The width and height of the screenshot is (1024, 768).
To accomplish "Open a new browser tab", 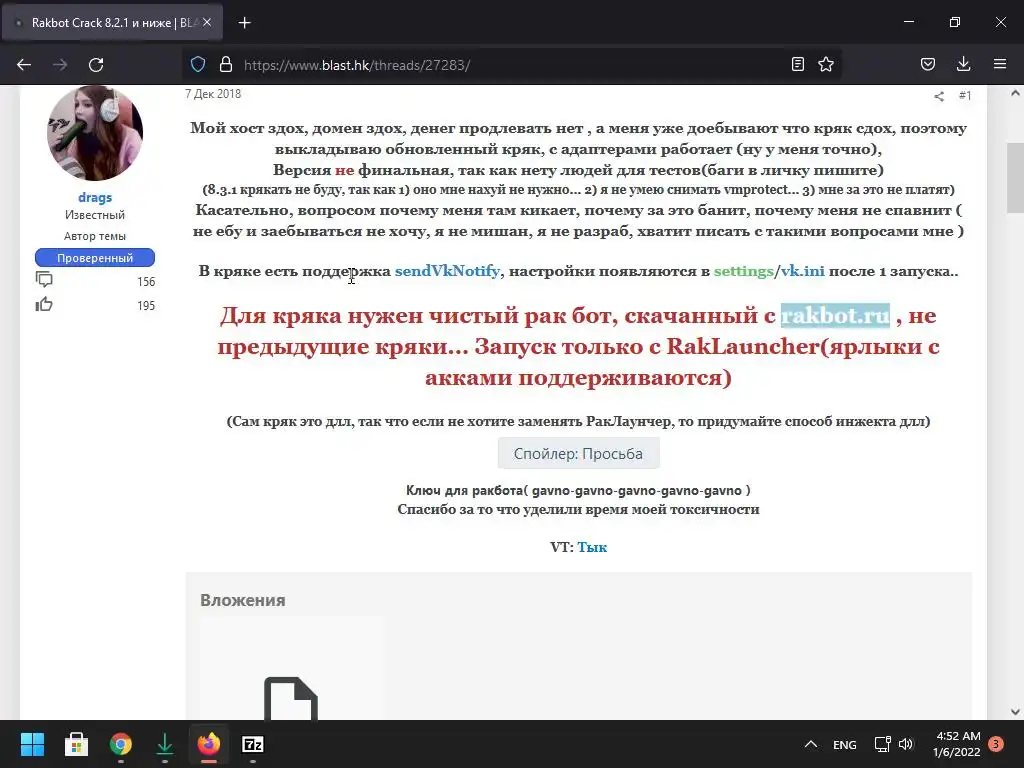I will [244, 23].
